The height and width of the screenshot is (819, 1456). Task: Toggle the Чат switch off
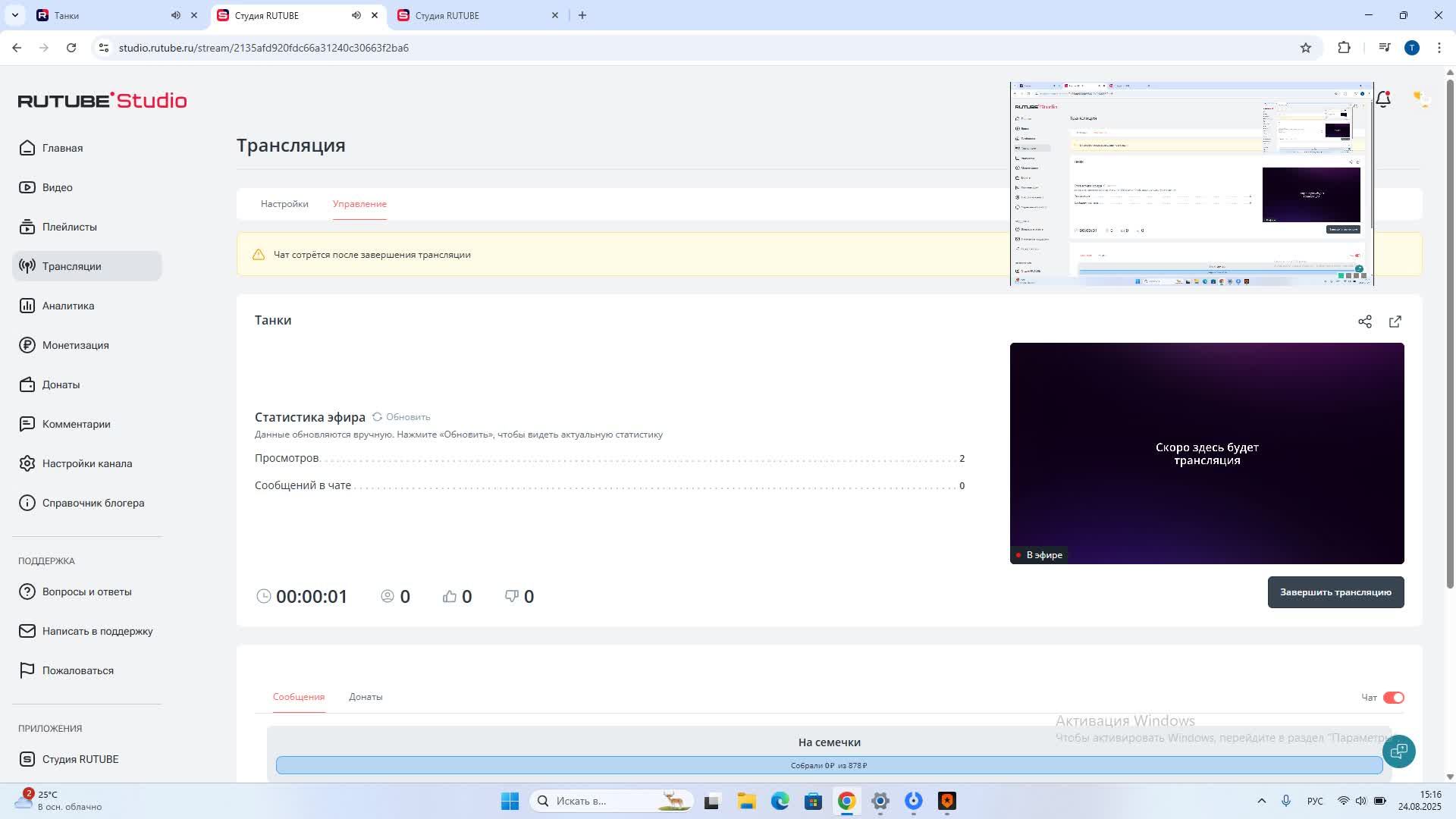[1393, 698]
